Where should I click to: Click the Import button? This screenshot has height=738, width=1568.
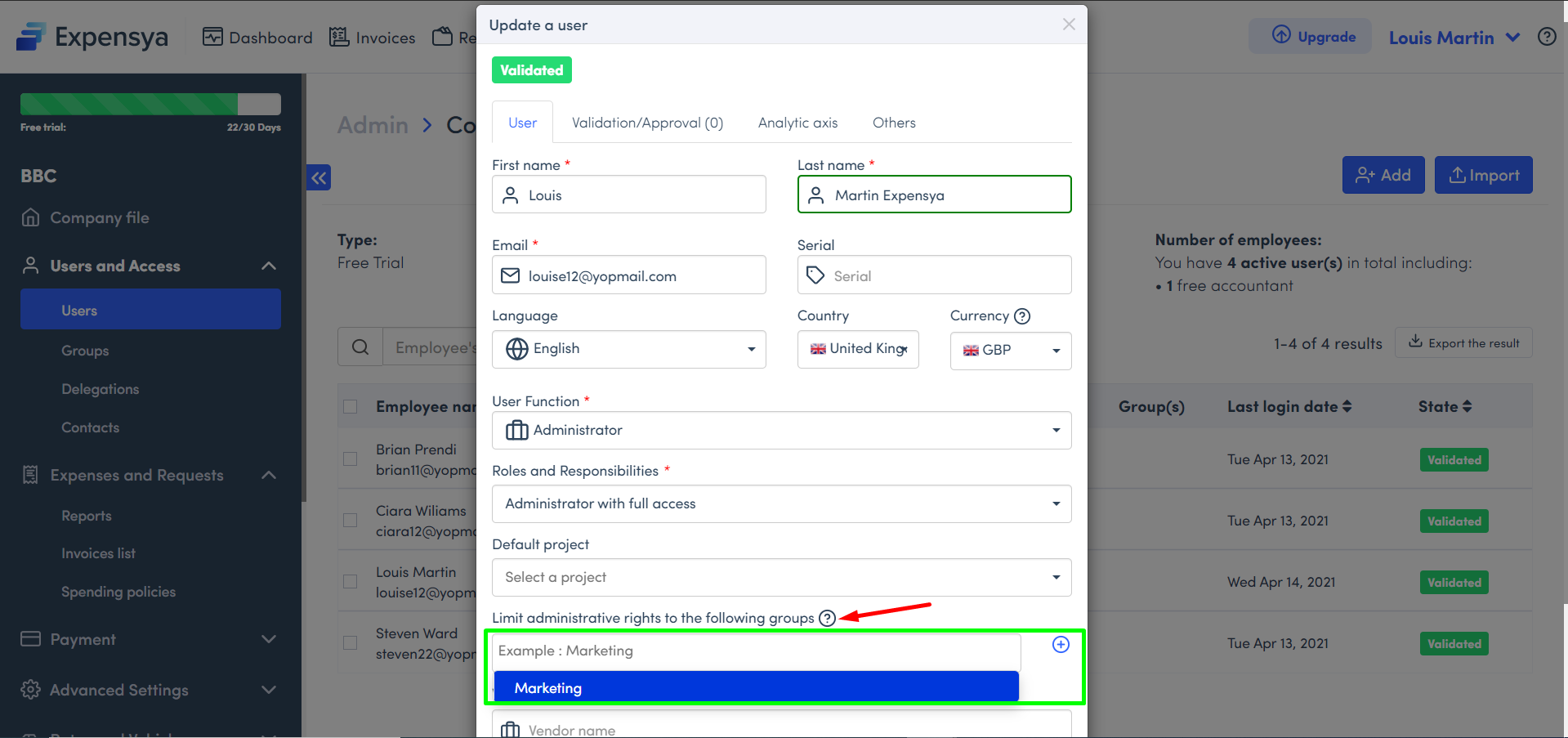click(x=1483, y=175)
